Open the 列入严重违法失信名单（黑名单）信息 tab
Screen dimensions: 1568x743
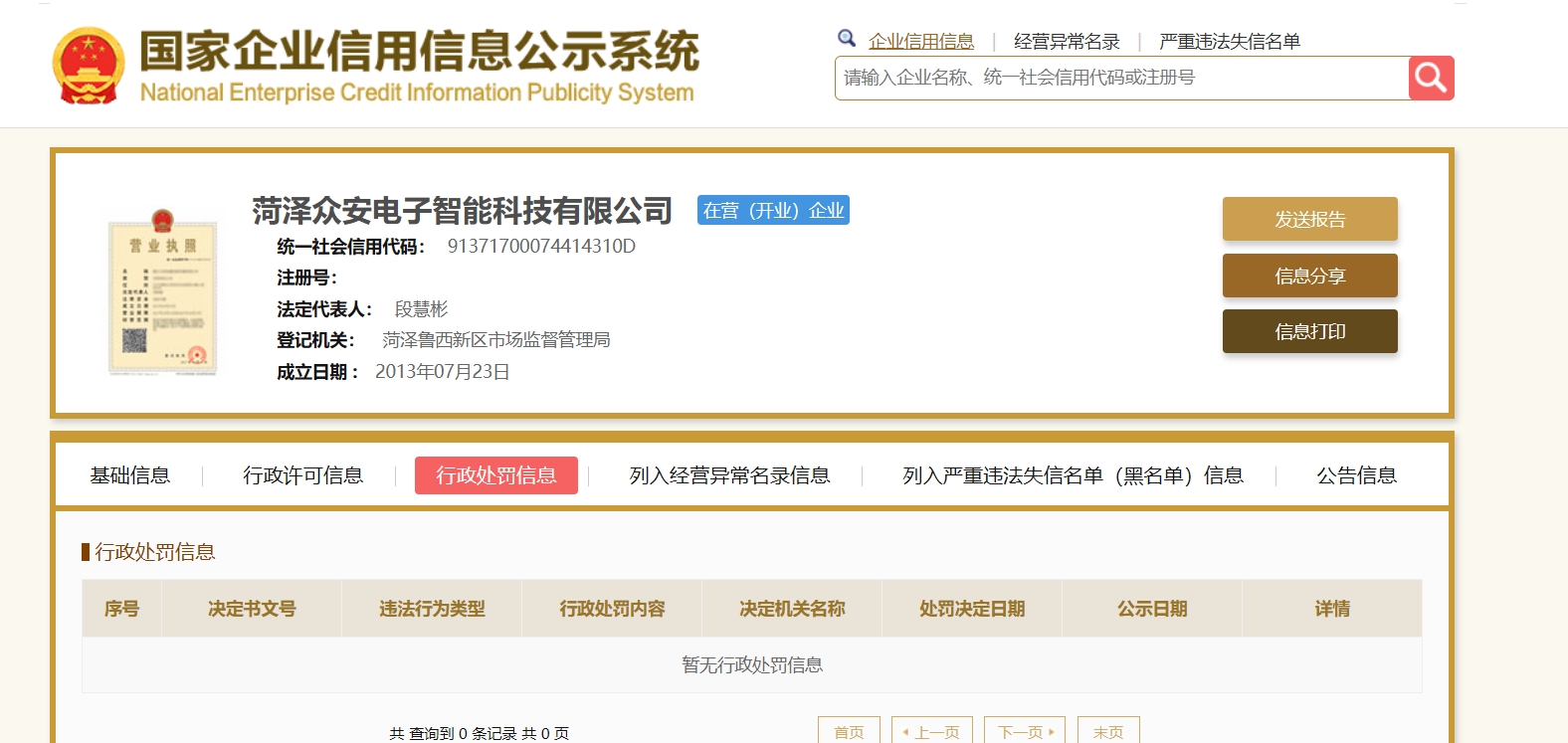1074,475
